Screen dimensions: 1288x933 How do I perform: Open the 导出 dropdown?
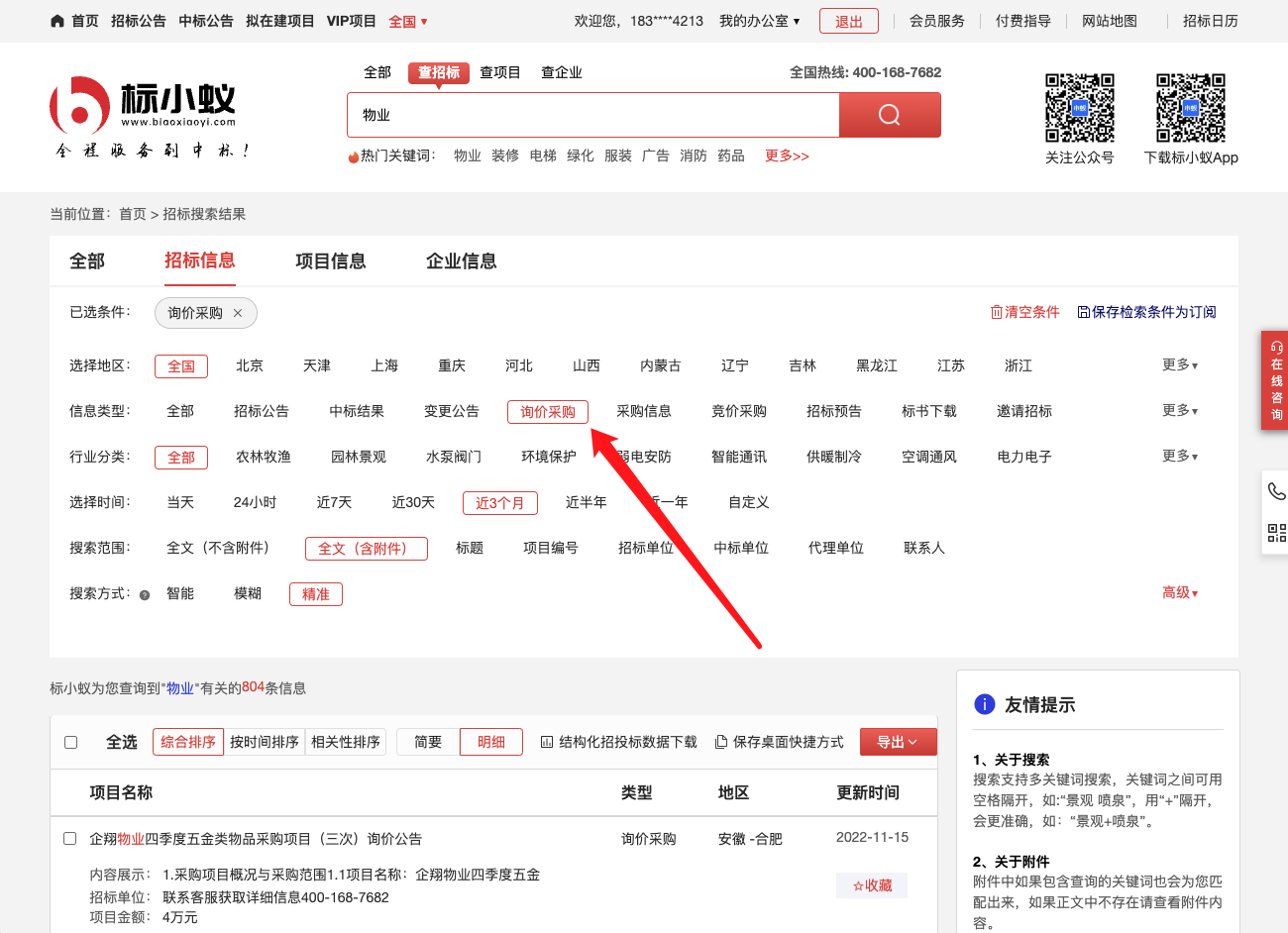pyautogui.click(x=898, y=742)
